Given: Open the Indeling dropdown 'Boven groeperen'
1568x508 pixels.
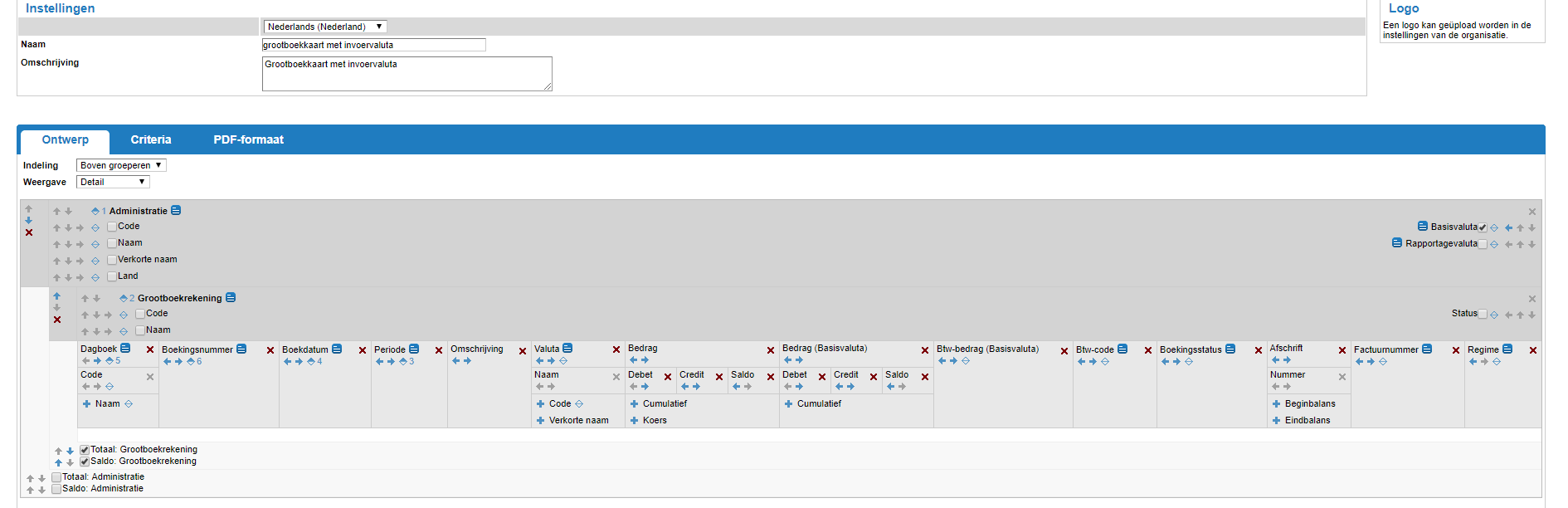Looking at the screenshot, I should point(121,165).
